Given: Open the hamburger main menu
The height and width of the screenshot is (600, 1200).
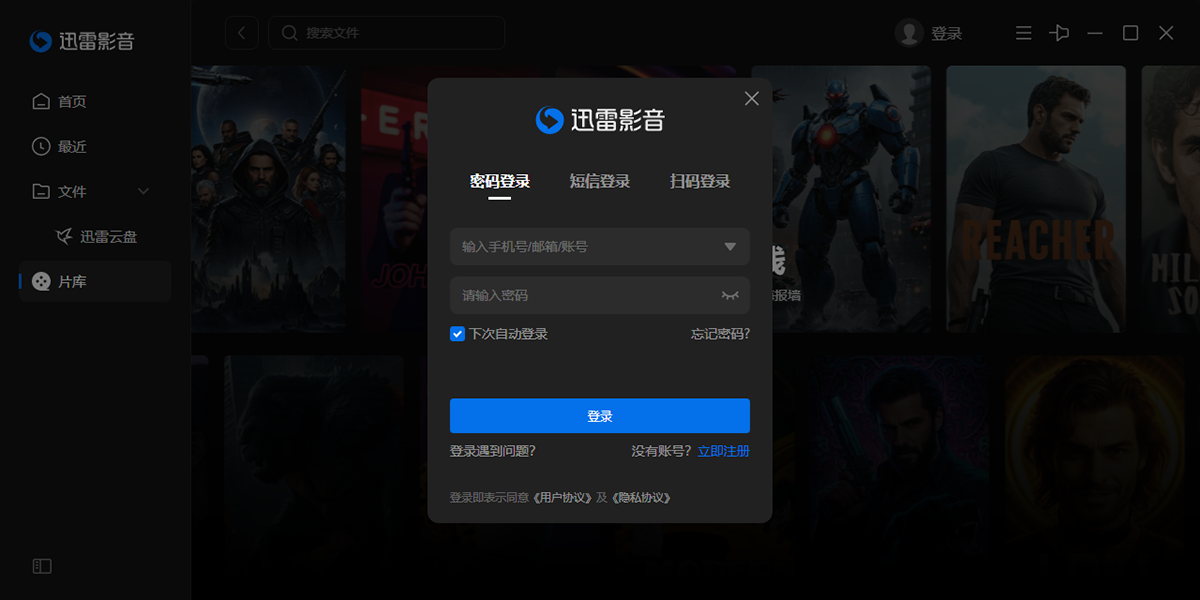Looking at the screenshot, I should coord(1023,33).
